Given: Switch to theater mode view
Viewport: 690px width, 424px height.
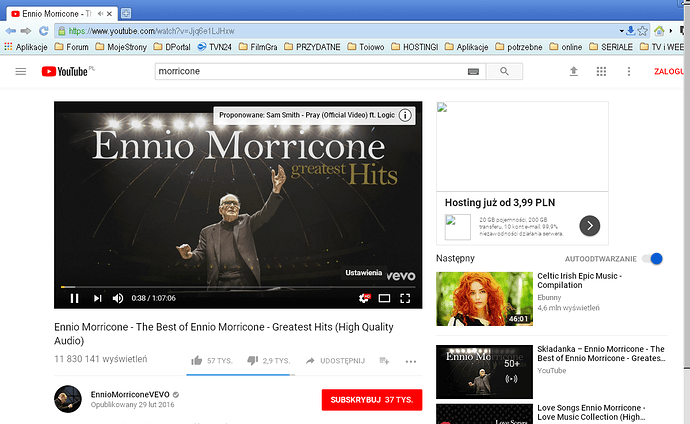Looking at the screenshot, I should pyautogui.click(x=384, y=299).
